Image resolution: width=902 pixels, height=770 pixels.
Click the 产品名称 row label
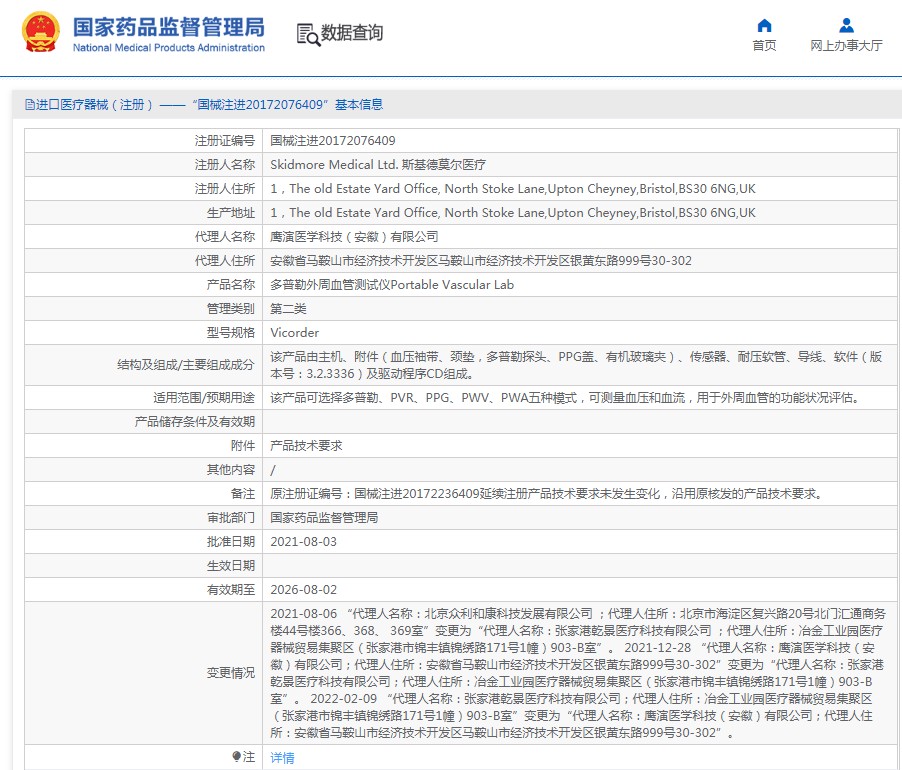pos(231,285)
